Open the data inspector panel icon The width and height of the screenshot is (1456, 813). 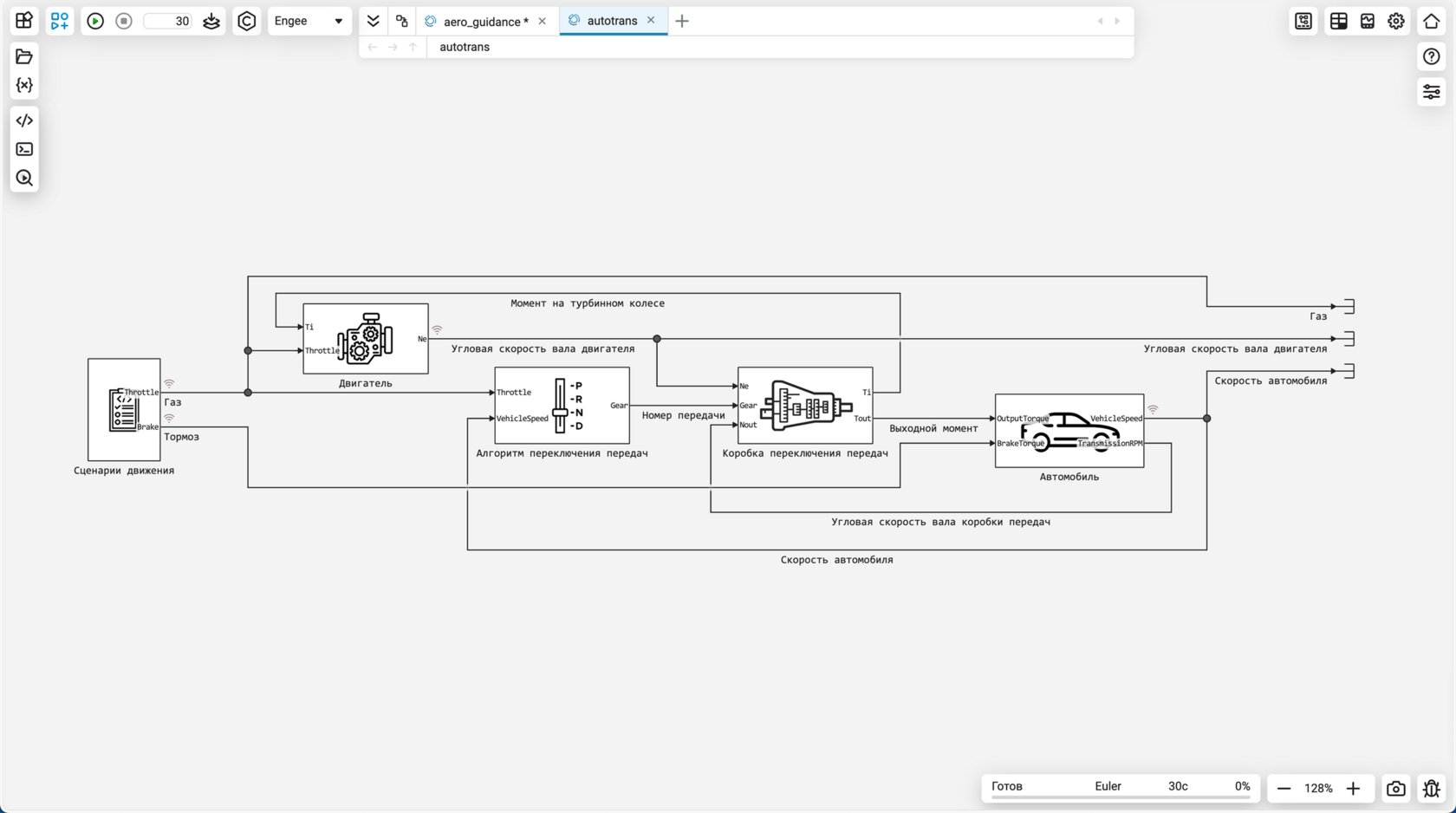[x=1303, y=21]
